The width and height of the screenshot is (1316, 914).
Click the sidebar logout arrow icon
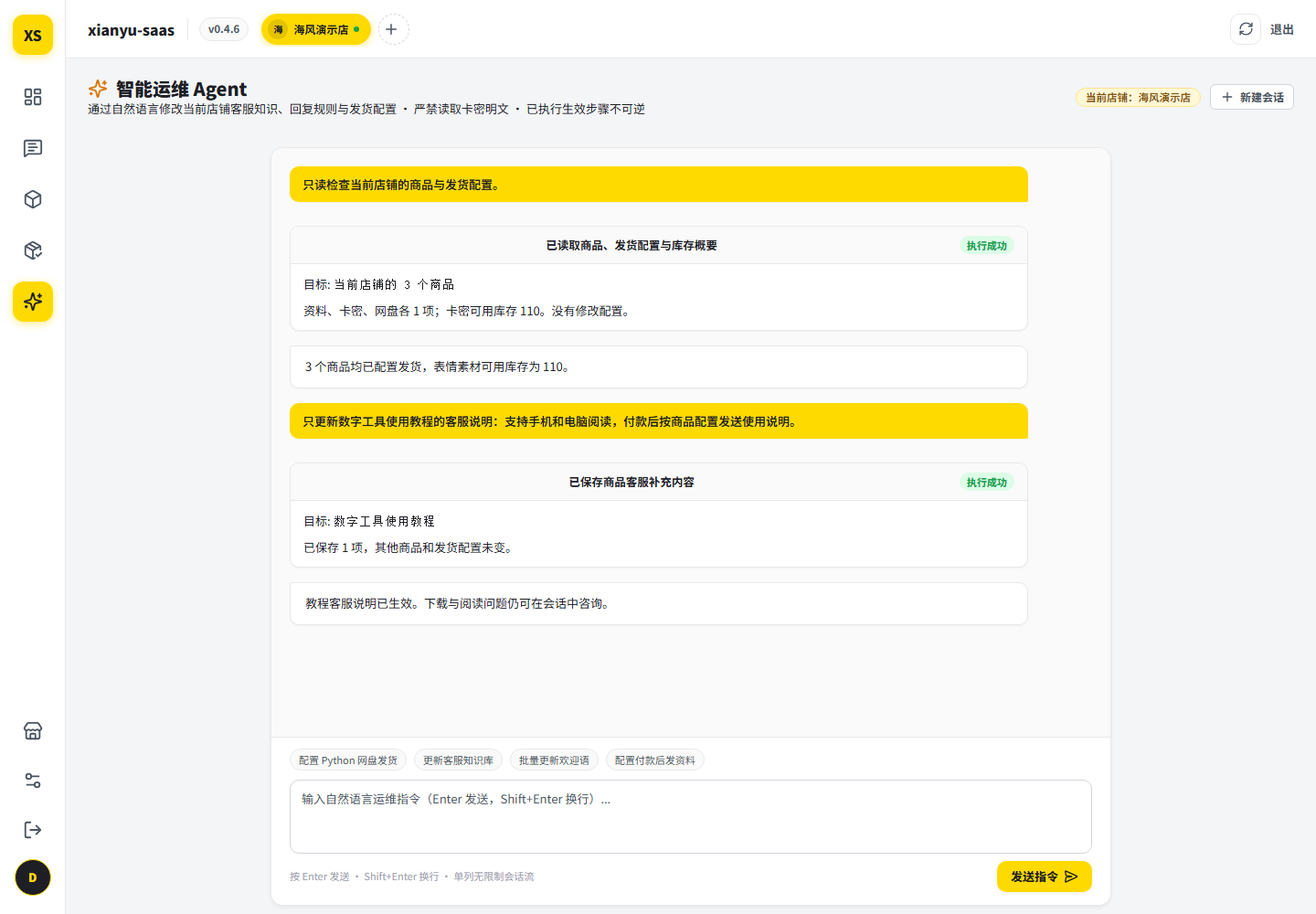(33, 830)
